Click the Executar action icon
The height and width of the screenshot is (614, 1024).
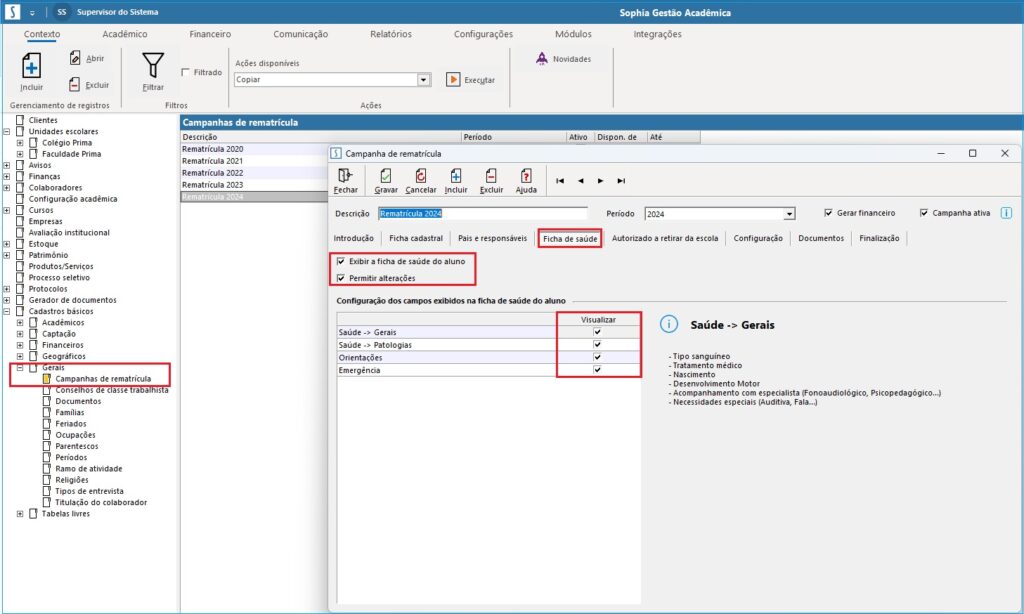pos(453,80)
